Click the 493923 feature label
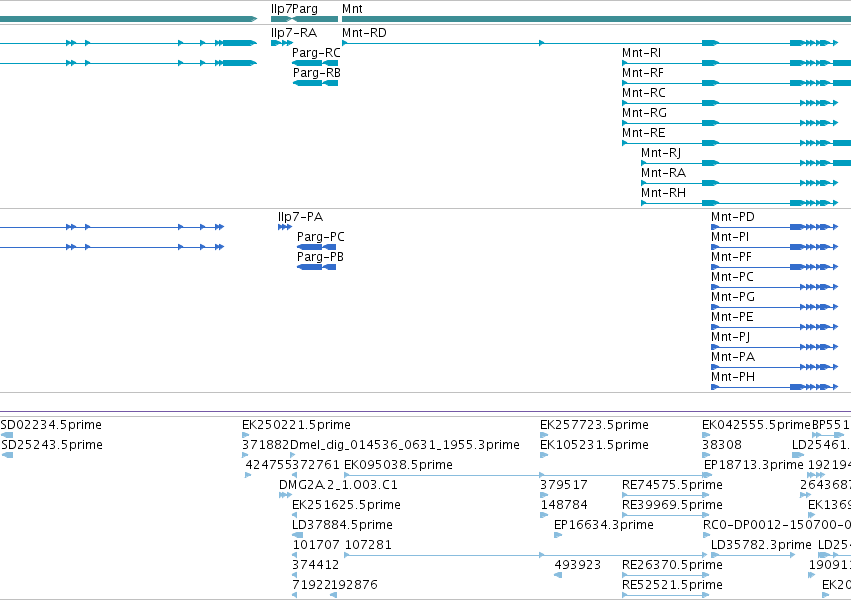 click(577, 565)
